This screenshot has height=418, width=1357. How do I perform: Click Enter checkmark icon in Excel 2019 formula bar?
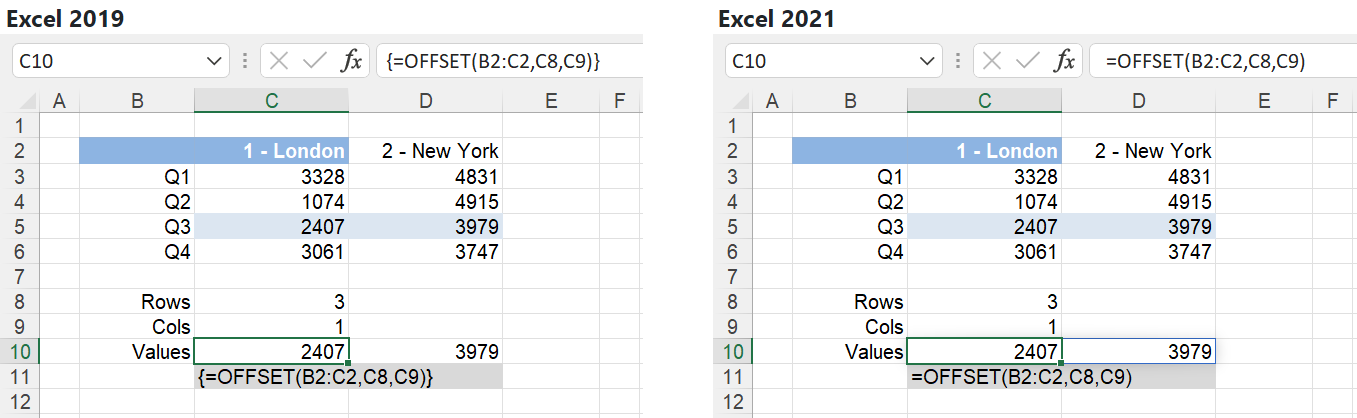(x=314, y=61)
